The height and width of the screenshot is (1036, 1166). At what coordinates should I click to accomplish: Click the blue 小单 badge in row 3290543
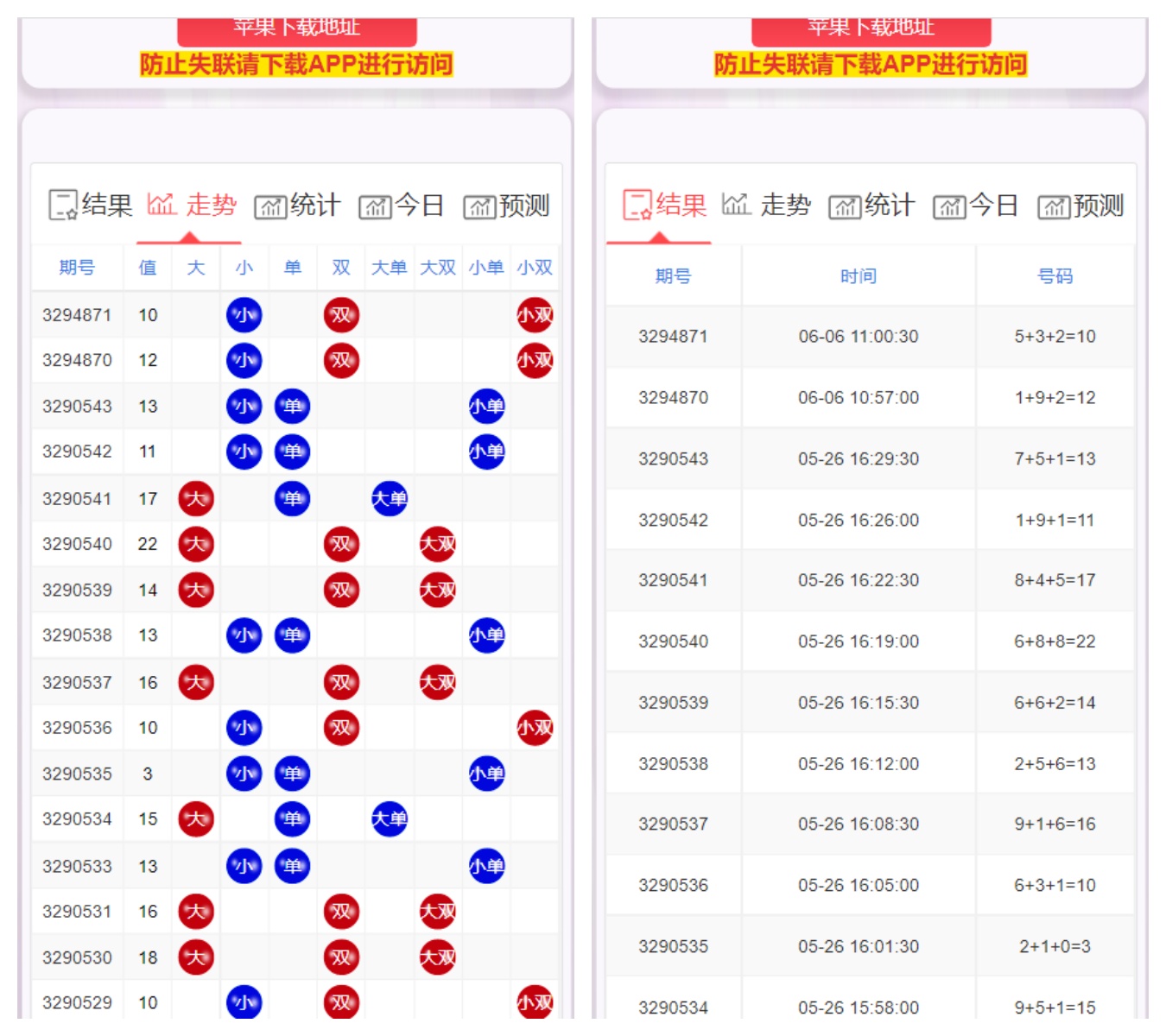tap(486, 406)
